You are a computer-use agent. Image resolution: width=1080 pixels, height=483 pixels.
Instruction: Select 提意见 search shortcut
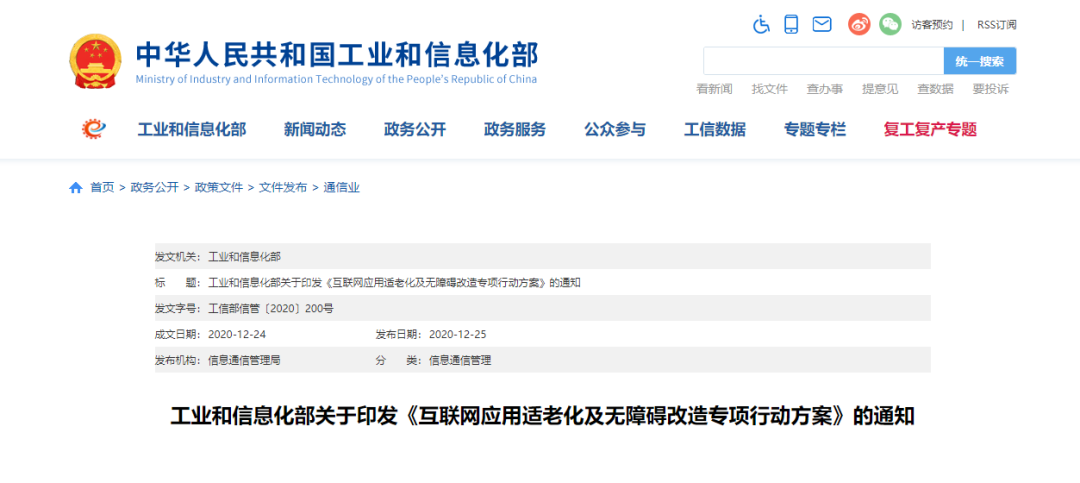click(880, 89)
